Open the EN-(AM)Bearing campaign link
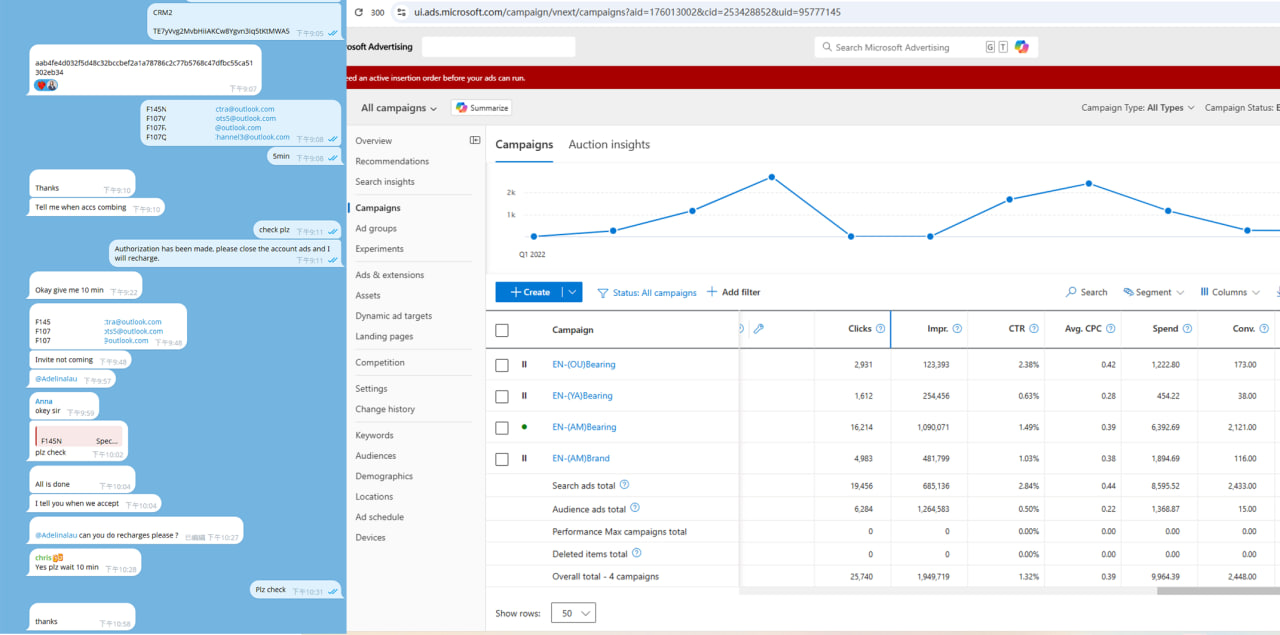Viewport: 1280px width, 635px height. [584, 427]
